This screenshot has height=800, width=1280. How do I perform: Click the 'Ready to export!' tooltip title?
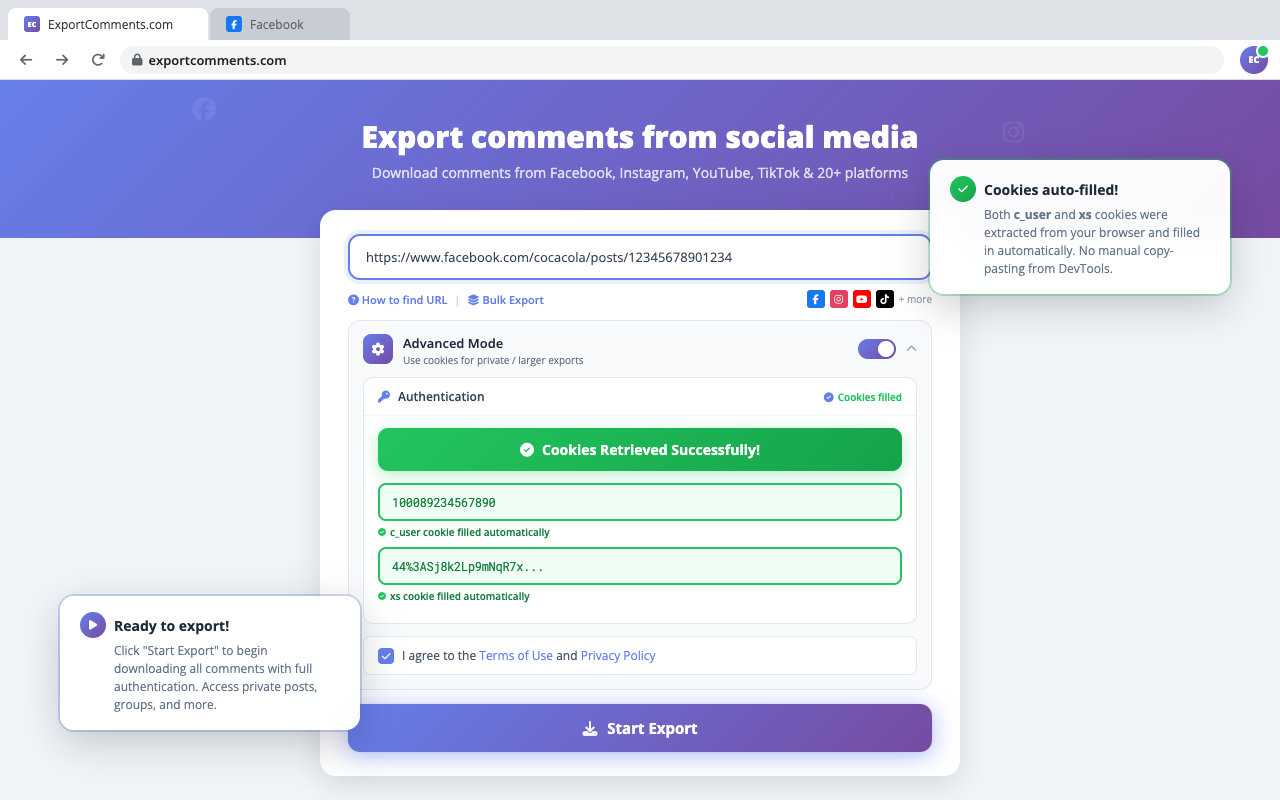tap(171, 626)
